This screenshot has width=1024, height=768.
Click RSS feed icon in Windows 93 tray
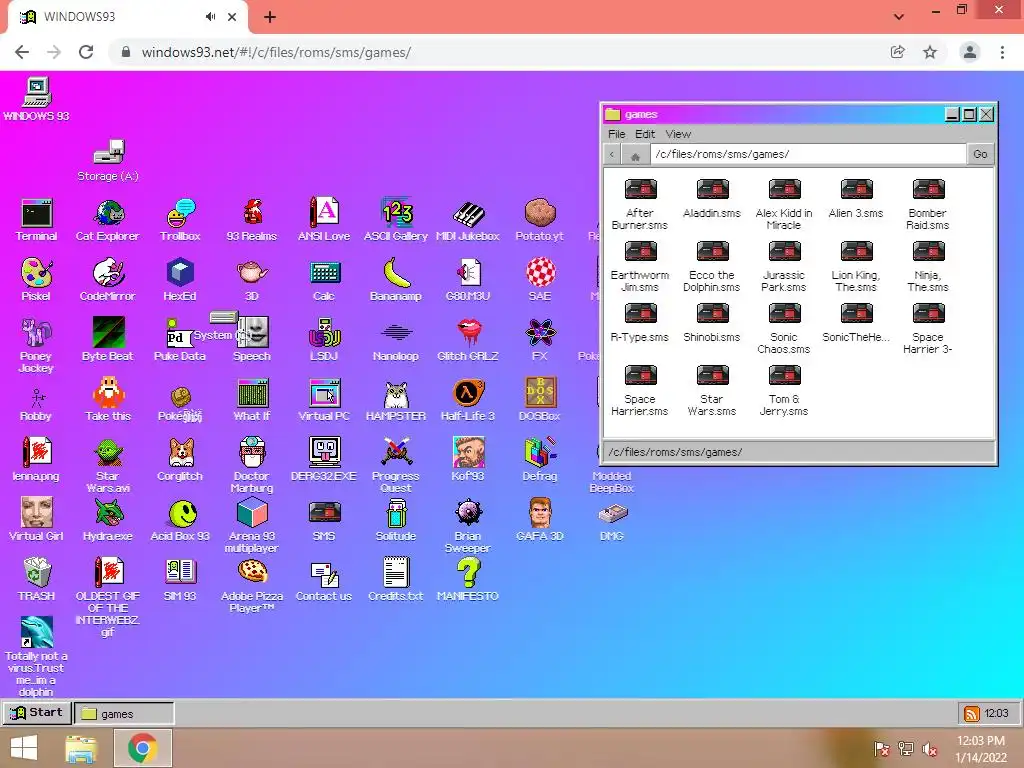[972, 714]
